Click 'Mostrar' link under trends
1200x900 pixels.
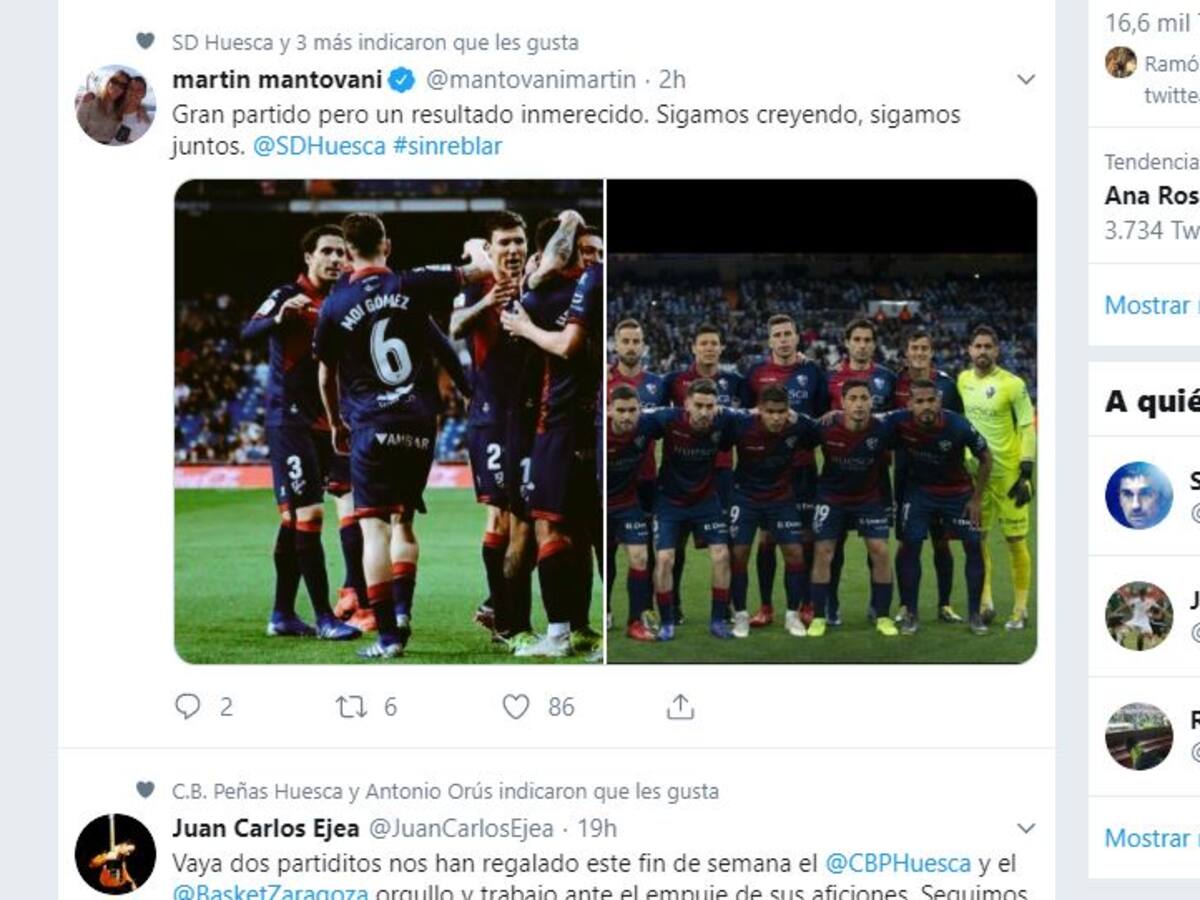coord(1150,305)
